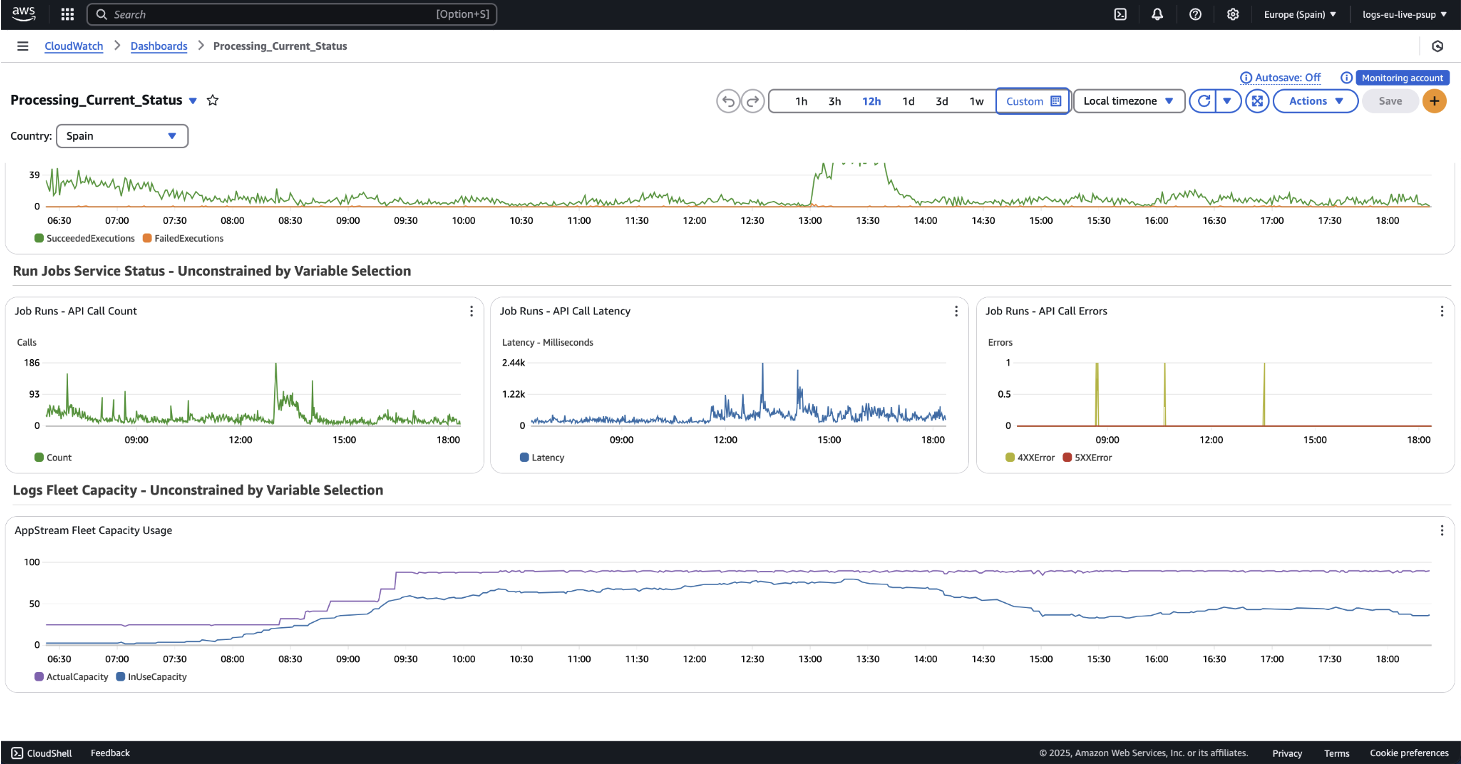The width and height of the screenshot is (1461, 764).
Task: Favorite the dashboard with the star icon
Action: click(213, 100)
